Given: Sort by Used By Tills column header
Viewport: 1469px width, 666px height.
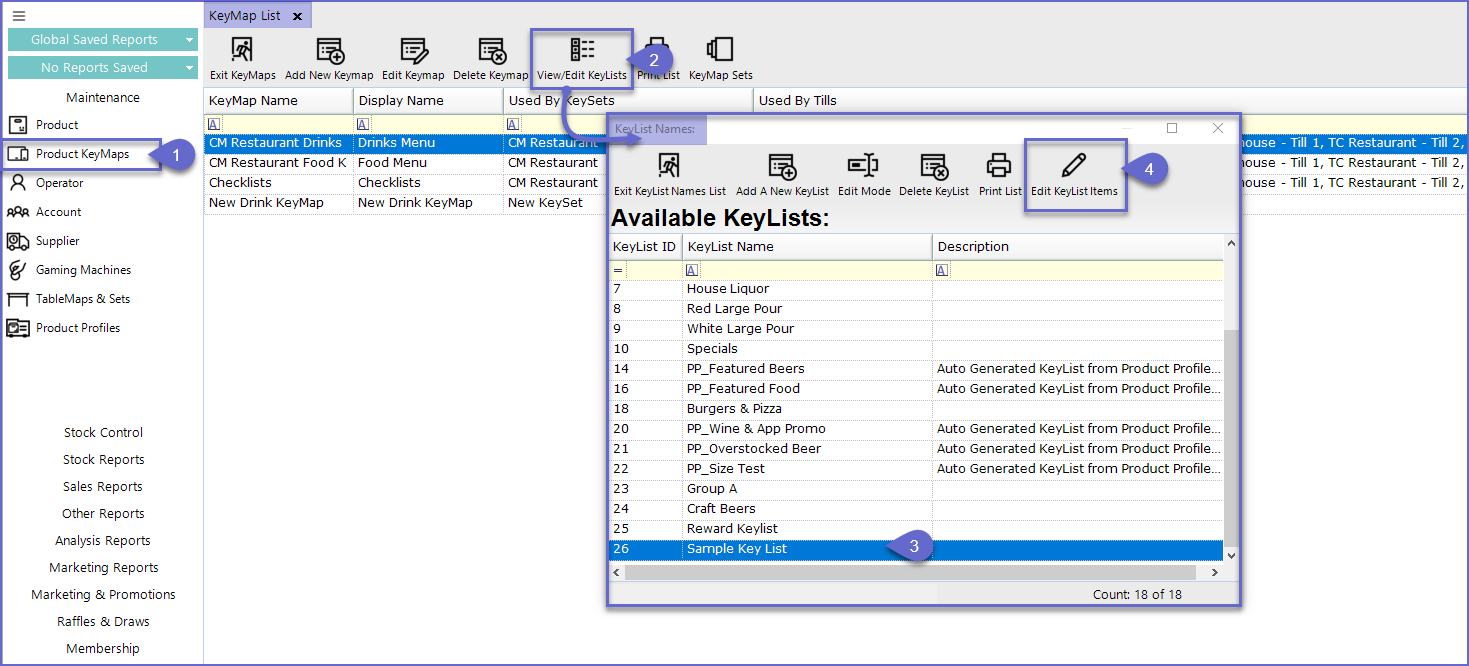Looking at the screenshot, I should 1110,101.
